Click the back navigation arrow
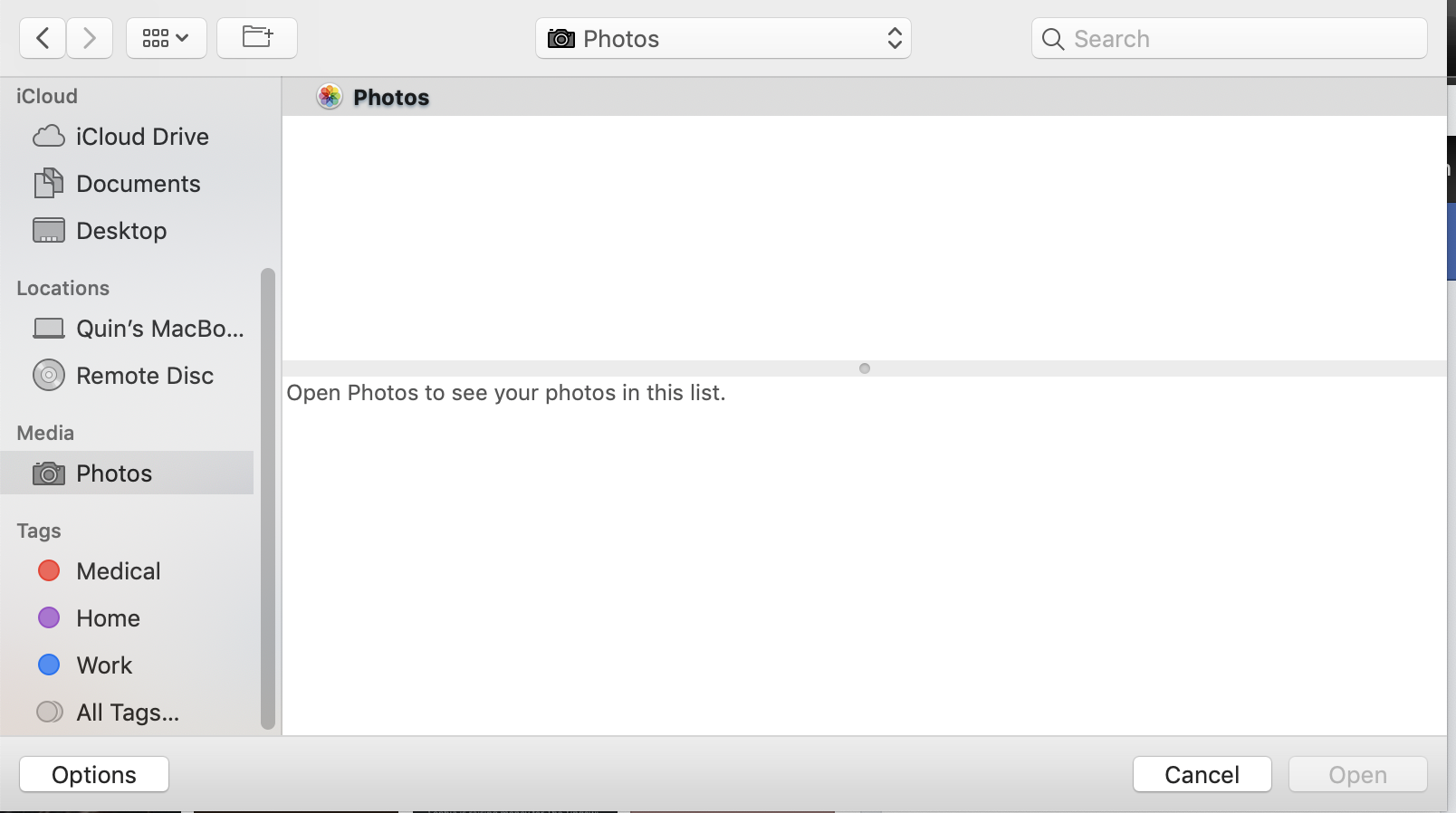 coord(43,38)
